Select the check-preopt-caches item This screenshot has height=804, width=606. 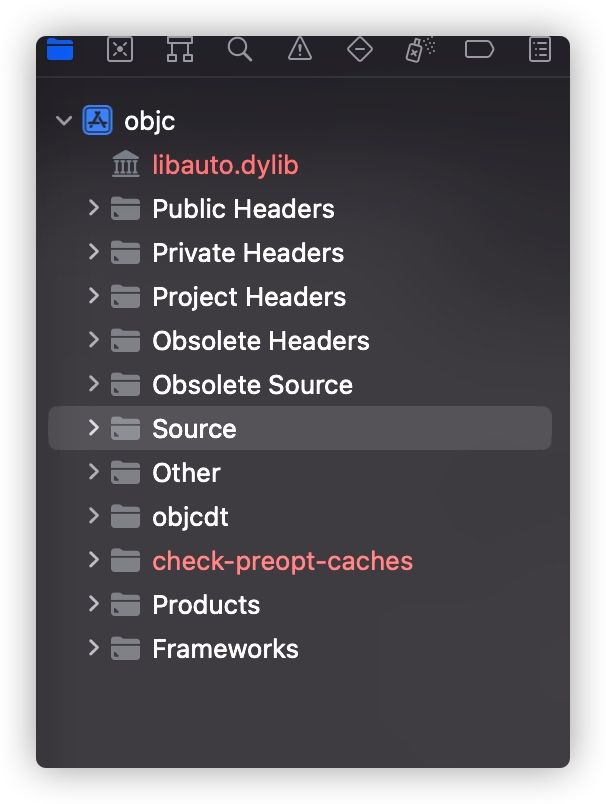[x=282, y=560]
